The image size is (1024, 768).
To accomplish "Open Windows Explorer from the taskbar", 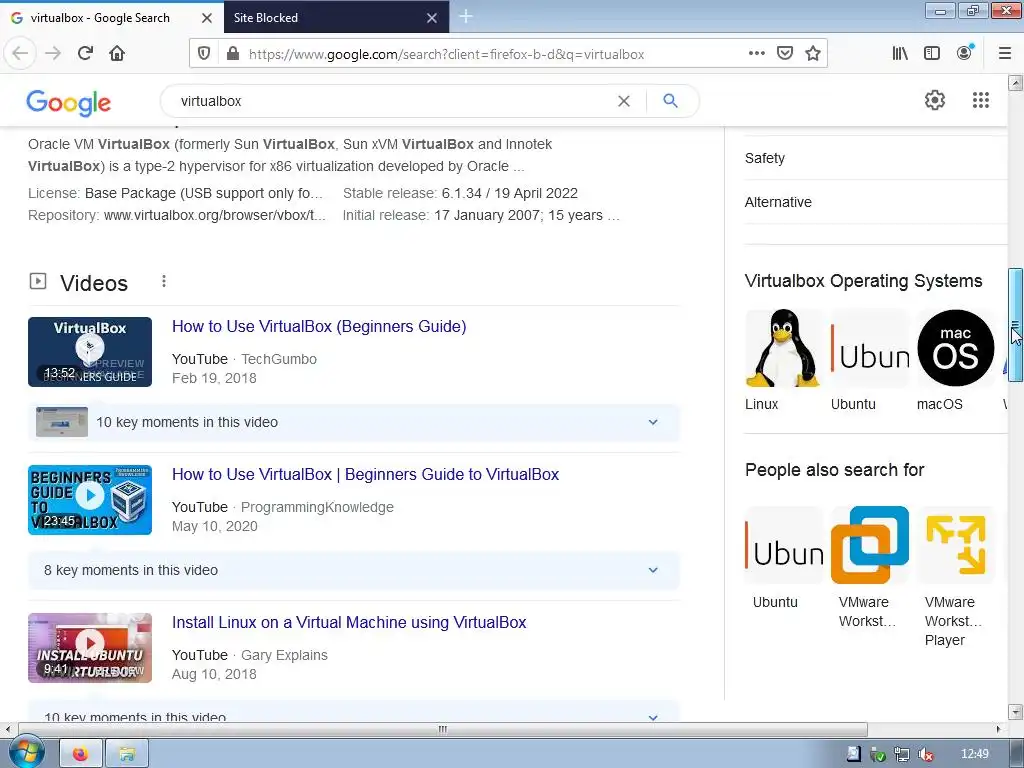I will click(127, 754).
